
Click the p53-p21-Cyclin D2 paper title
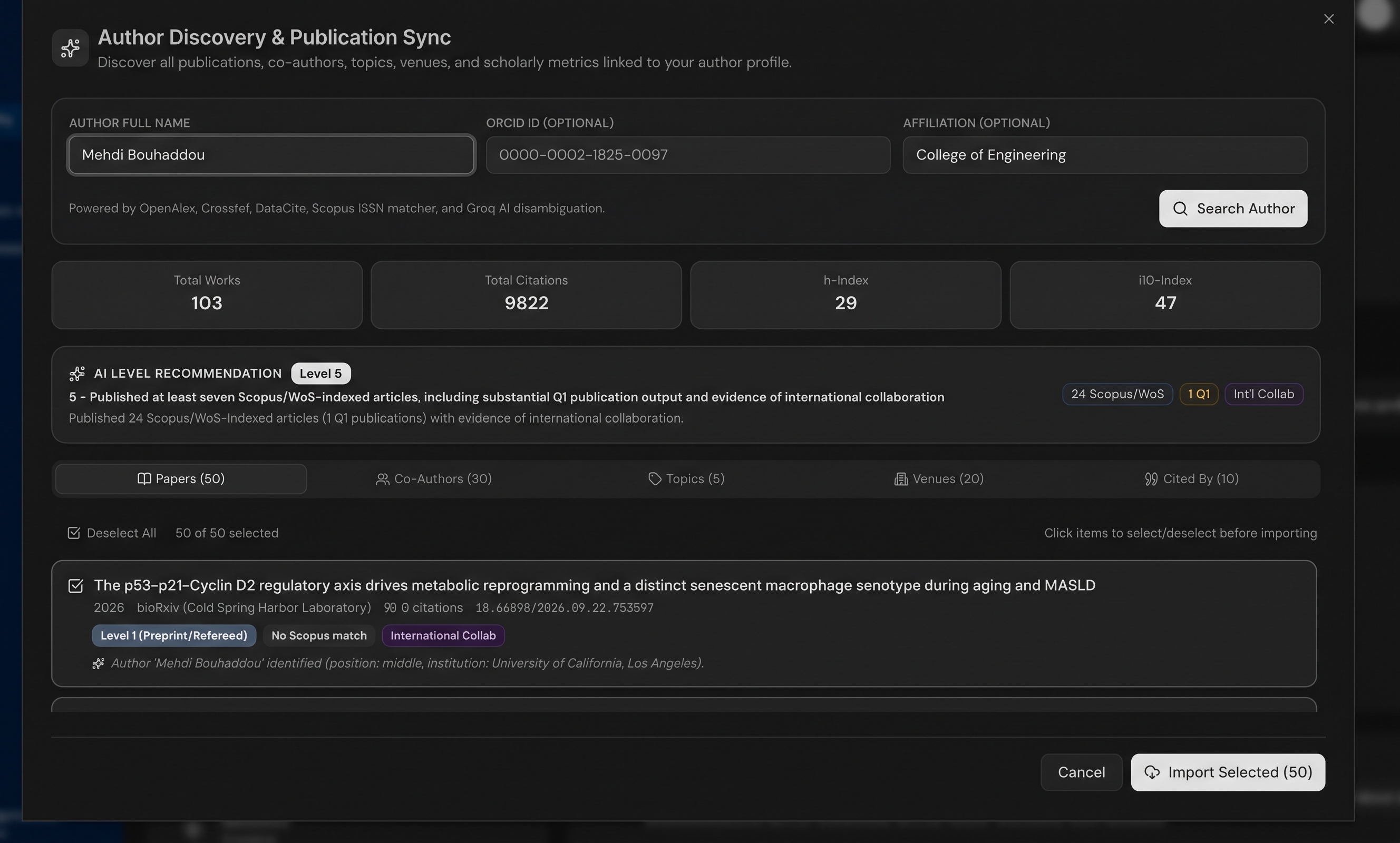point(595,585)
